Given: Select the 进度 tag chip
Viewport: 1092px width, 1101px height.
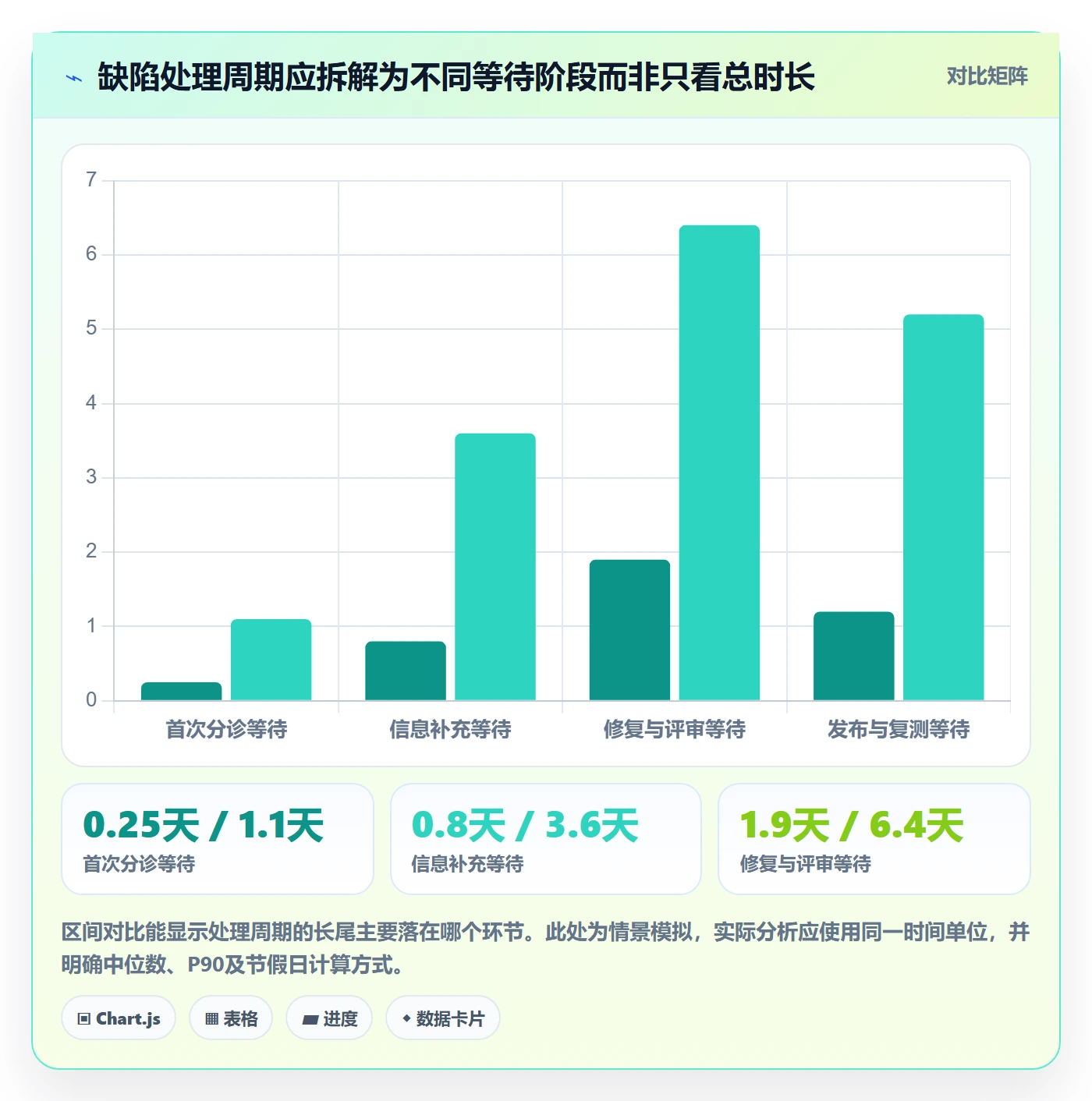Looking at the screenshot, I should tap(329, 1018).
